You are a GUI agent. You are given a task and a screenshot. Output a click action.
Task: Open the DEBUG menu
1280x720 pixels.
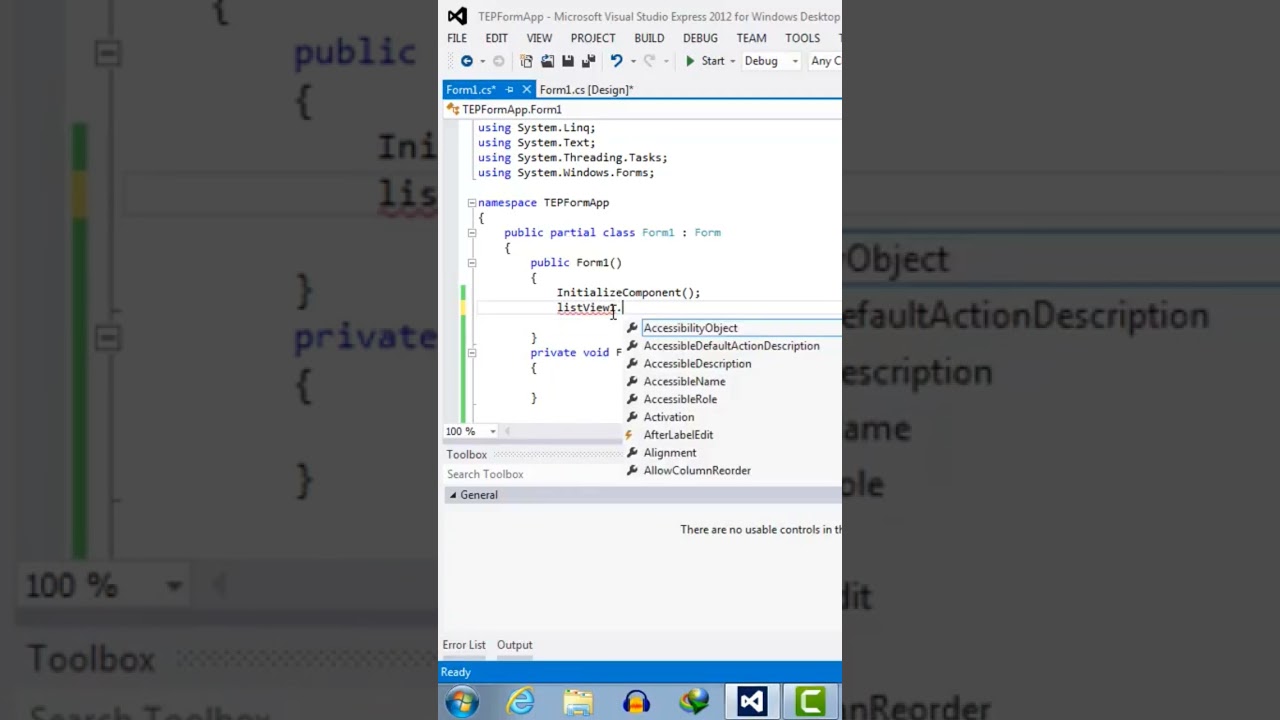(x=700, y=38)
